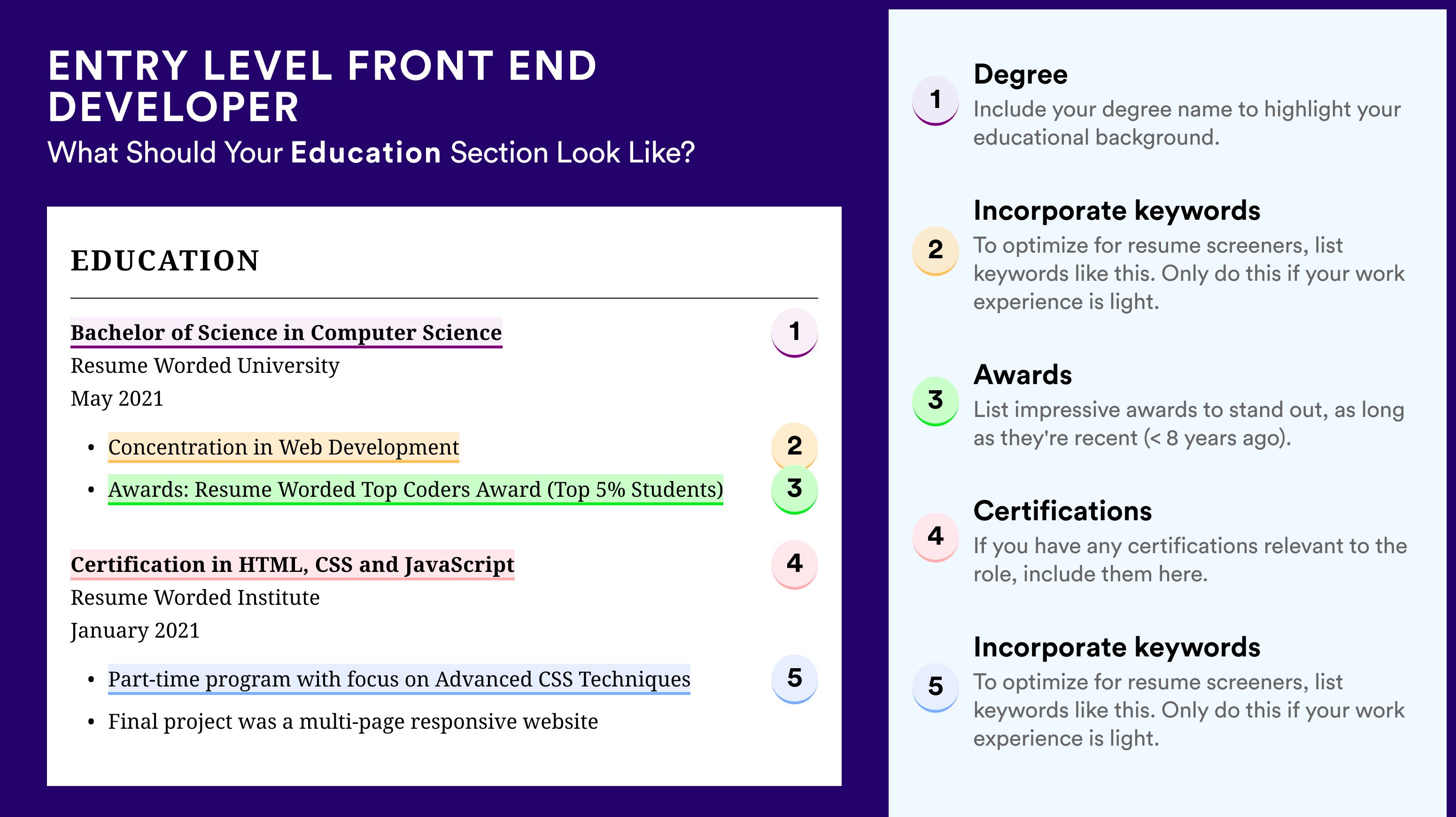Click the EDUCATION section heading
Image resolution: width=1456 pixels, height=817 pixels.
pyautogui.click(x=165, y=261)
